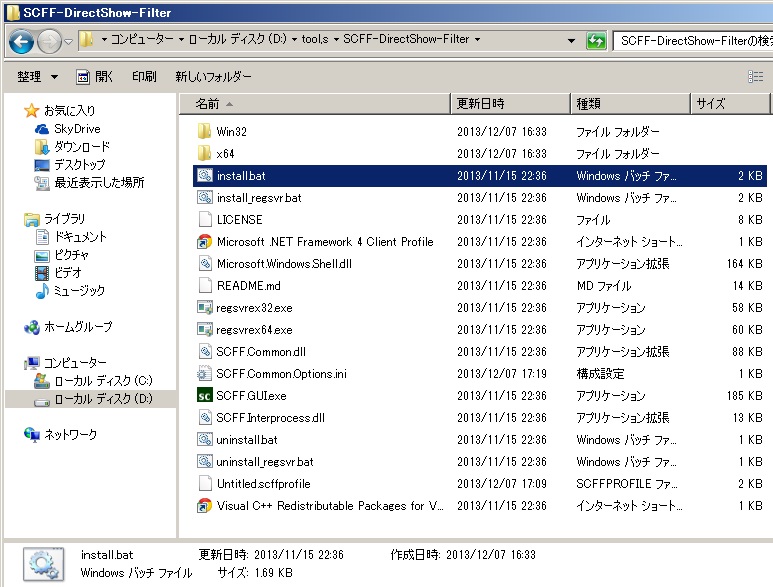Image resolution: width=773 pixels, height=587 pixels.
Task: Click the 185 KB size of SCFF.GUI.exe
Action: click(744, 395)
